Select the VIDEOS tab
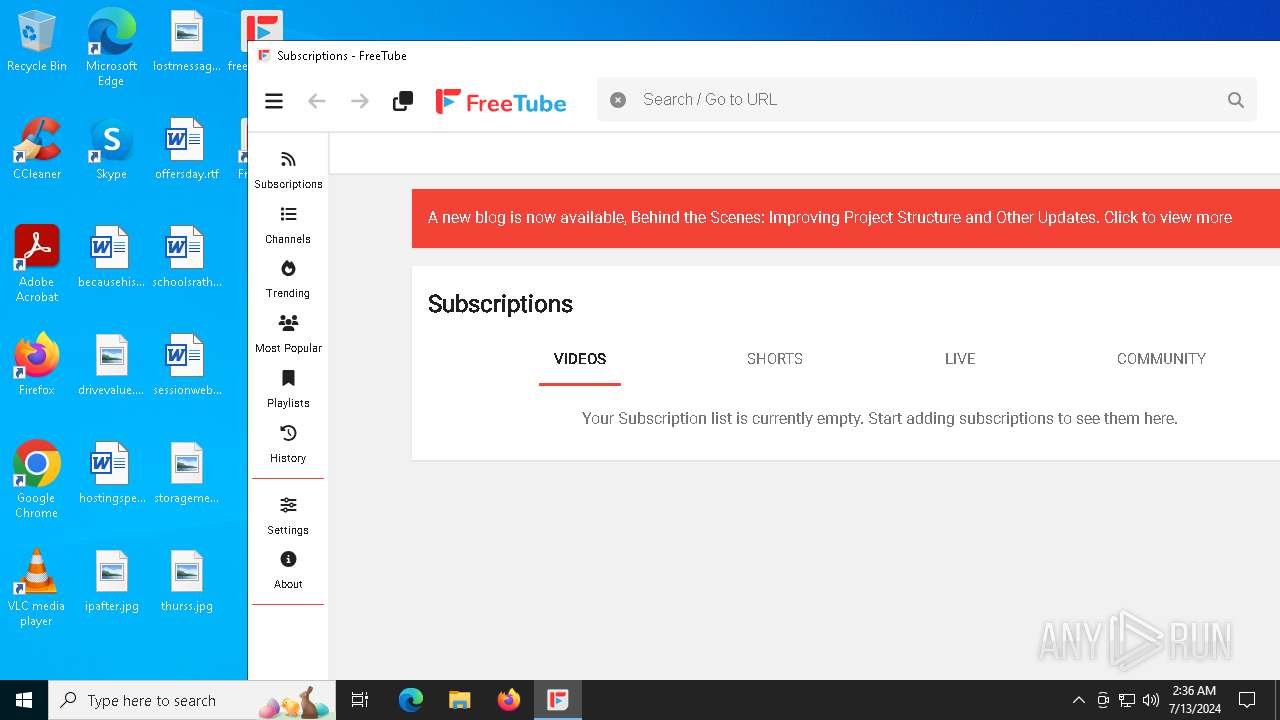The image size is (1280, 720). point(580,359)
